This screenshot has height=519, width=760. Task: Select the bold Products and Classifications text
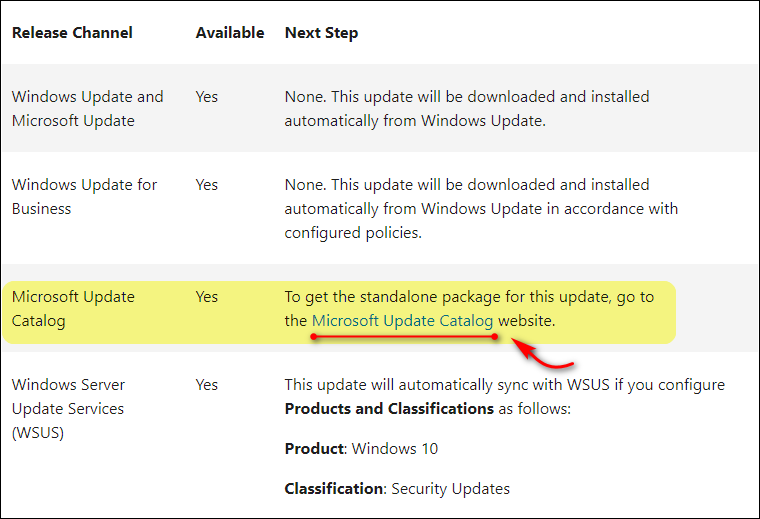tap(389, 409)
